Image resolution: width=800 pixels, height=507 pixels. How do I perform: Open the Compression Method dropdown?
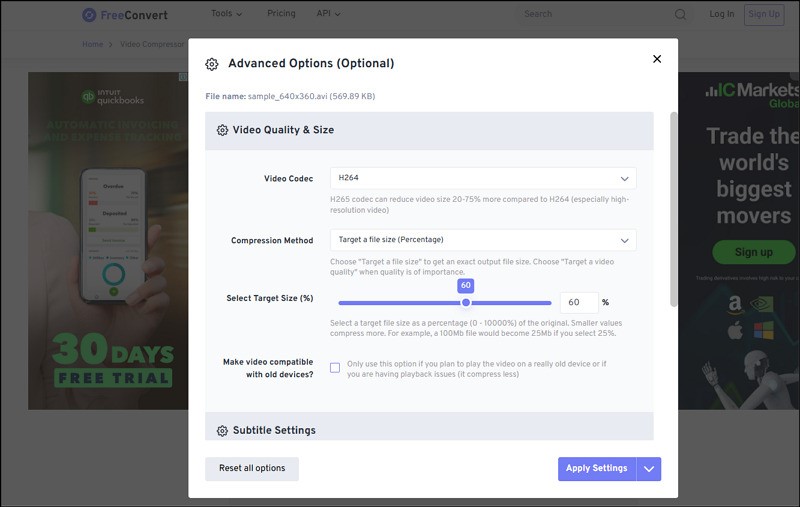click(x=483, y=240)
